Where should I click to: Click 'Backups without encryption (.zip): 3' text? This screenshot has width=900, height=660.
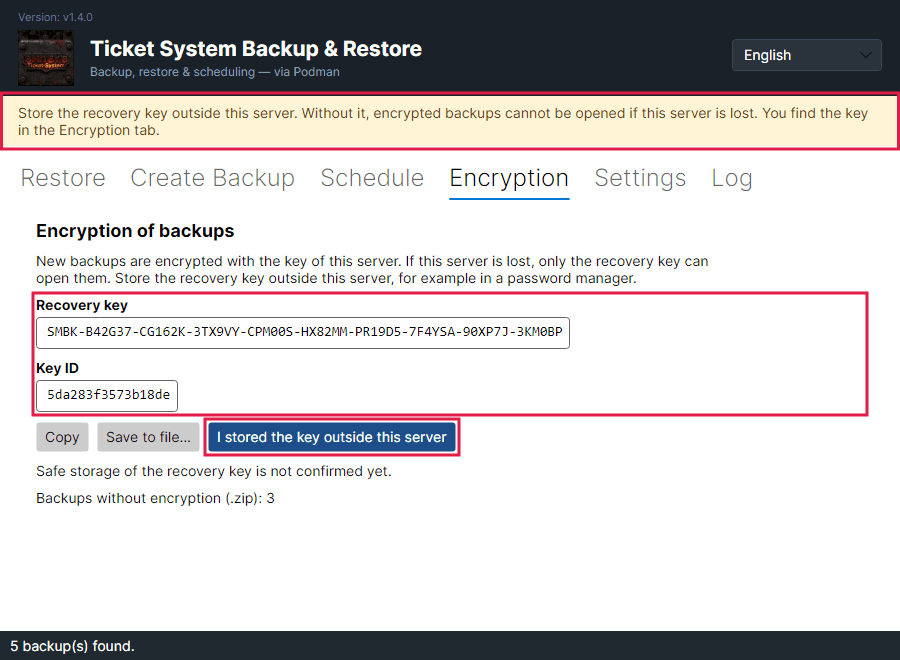coord(155,498)
